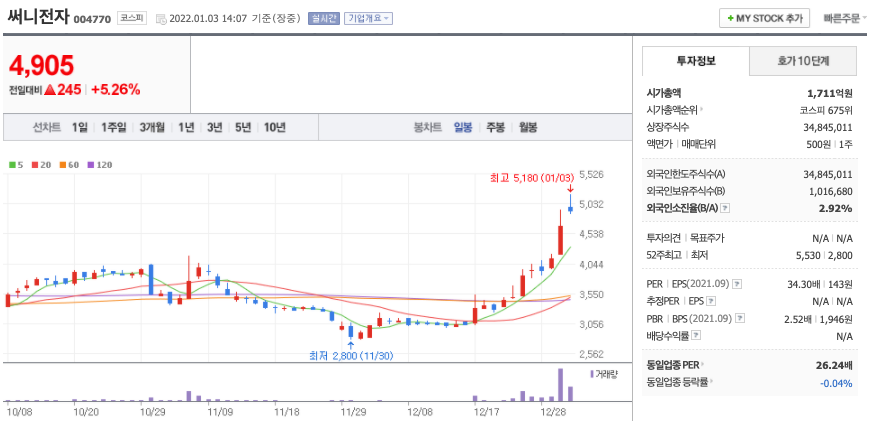Click the +5.26% change rate
Image resolution: width=872 pixels, height=421 pixels.
116,90
